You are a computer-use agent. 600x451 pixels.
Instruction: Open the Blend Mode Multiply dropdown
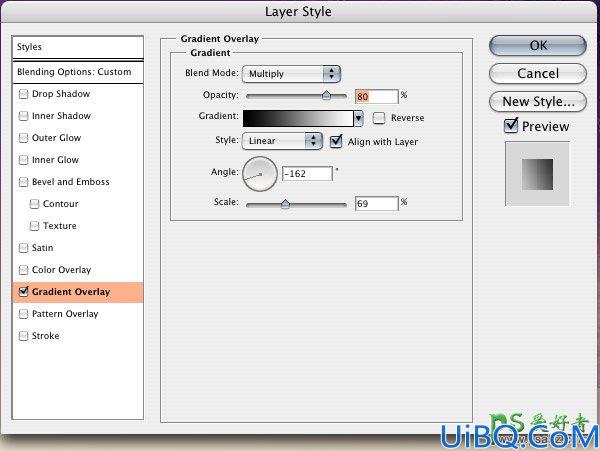coord(291,74)
